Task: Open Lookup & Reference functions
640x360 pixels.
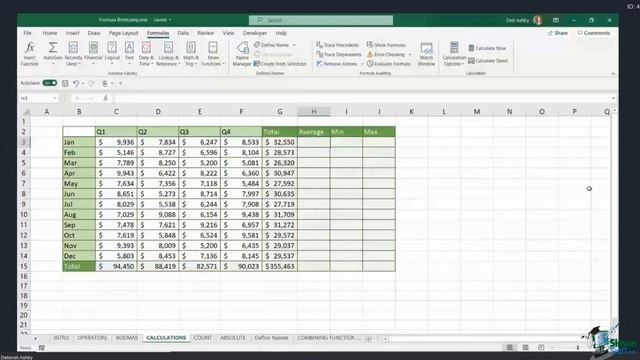Action: 168,53
